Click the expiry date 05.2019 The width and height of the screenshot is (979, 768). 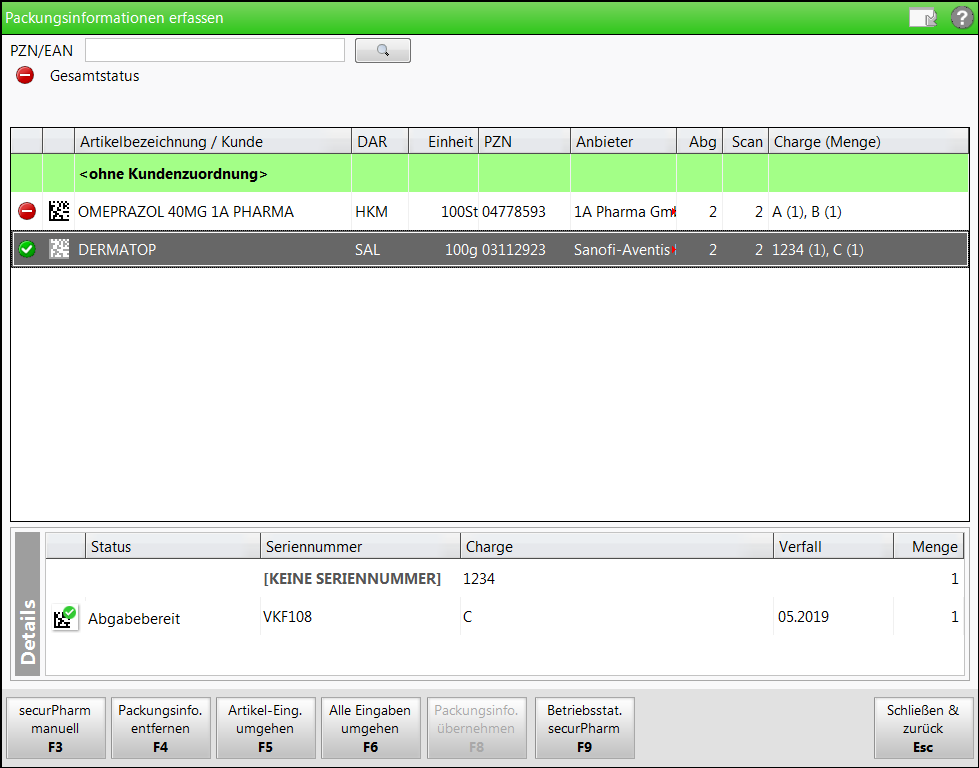[803, 617]
